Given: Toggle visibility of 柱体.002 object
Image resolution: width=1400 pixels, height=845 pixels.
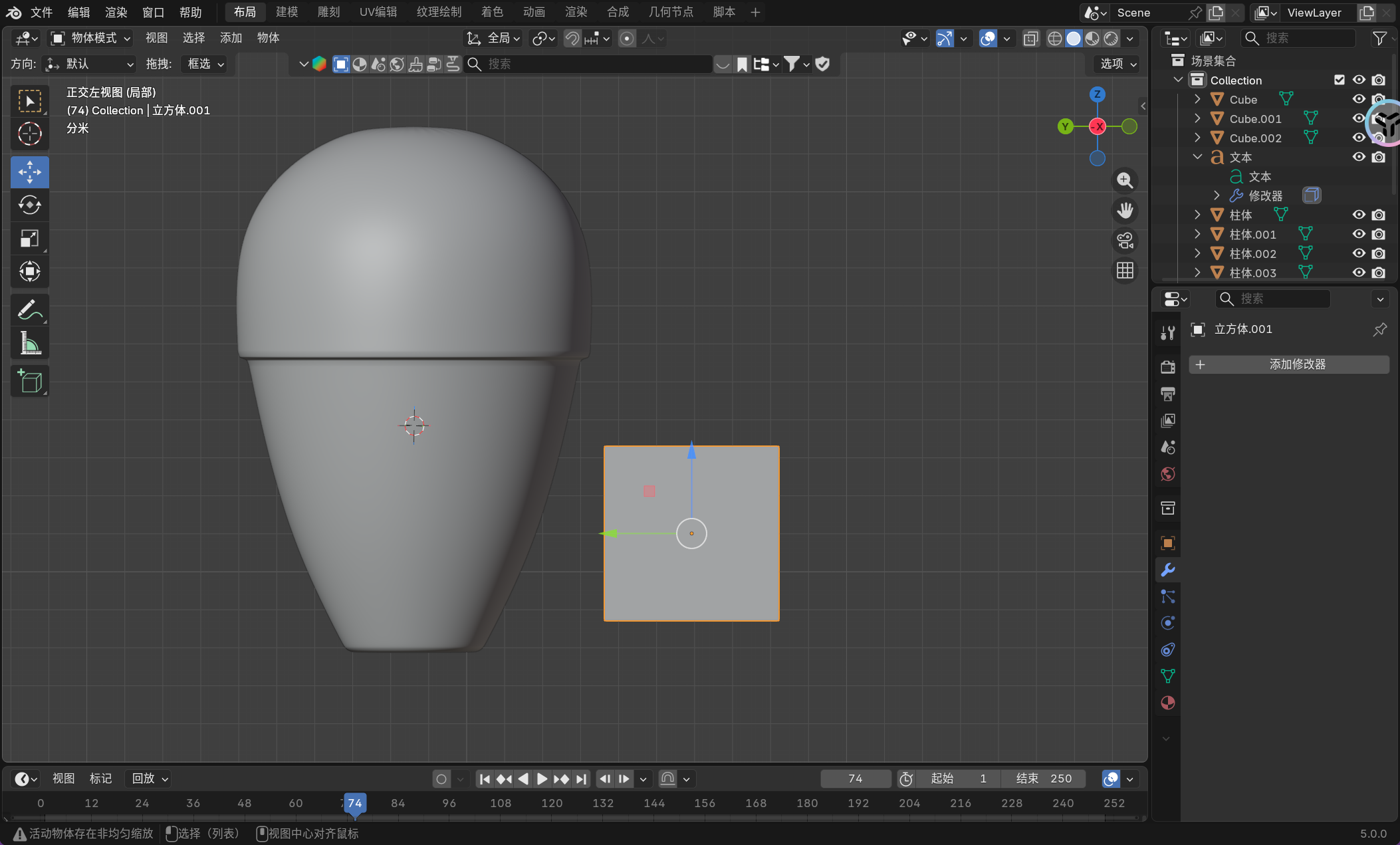Looking at the screenshot, I should point(1359,253).
